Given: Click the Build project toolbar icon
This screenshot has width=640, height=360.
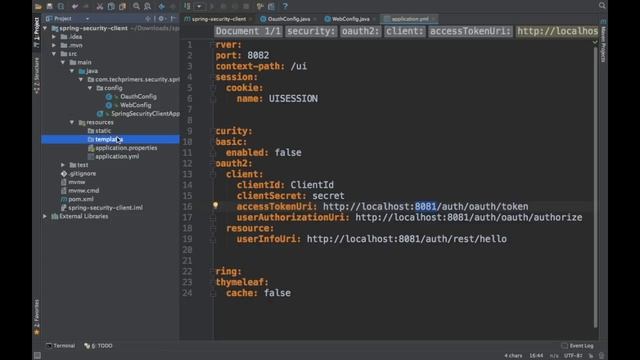Looking at the screenshot, I should [187, 6].
